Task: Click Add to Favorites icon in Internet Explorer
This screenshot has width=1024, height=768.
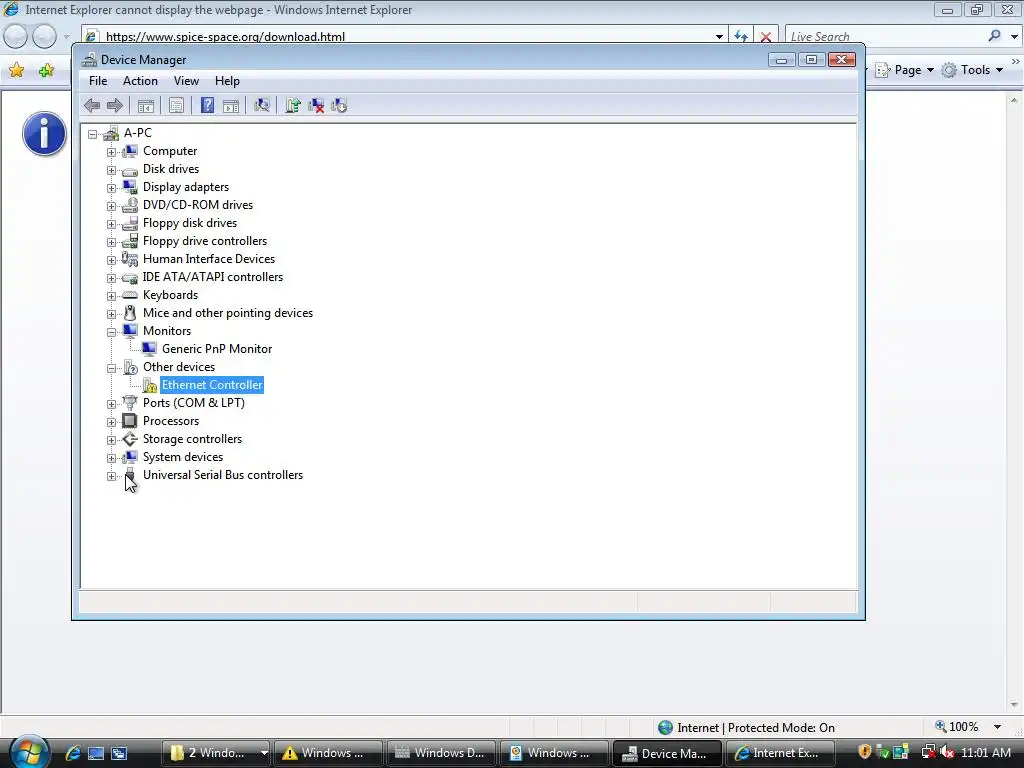Action: point(46,70)
